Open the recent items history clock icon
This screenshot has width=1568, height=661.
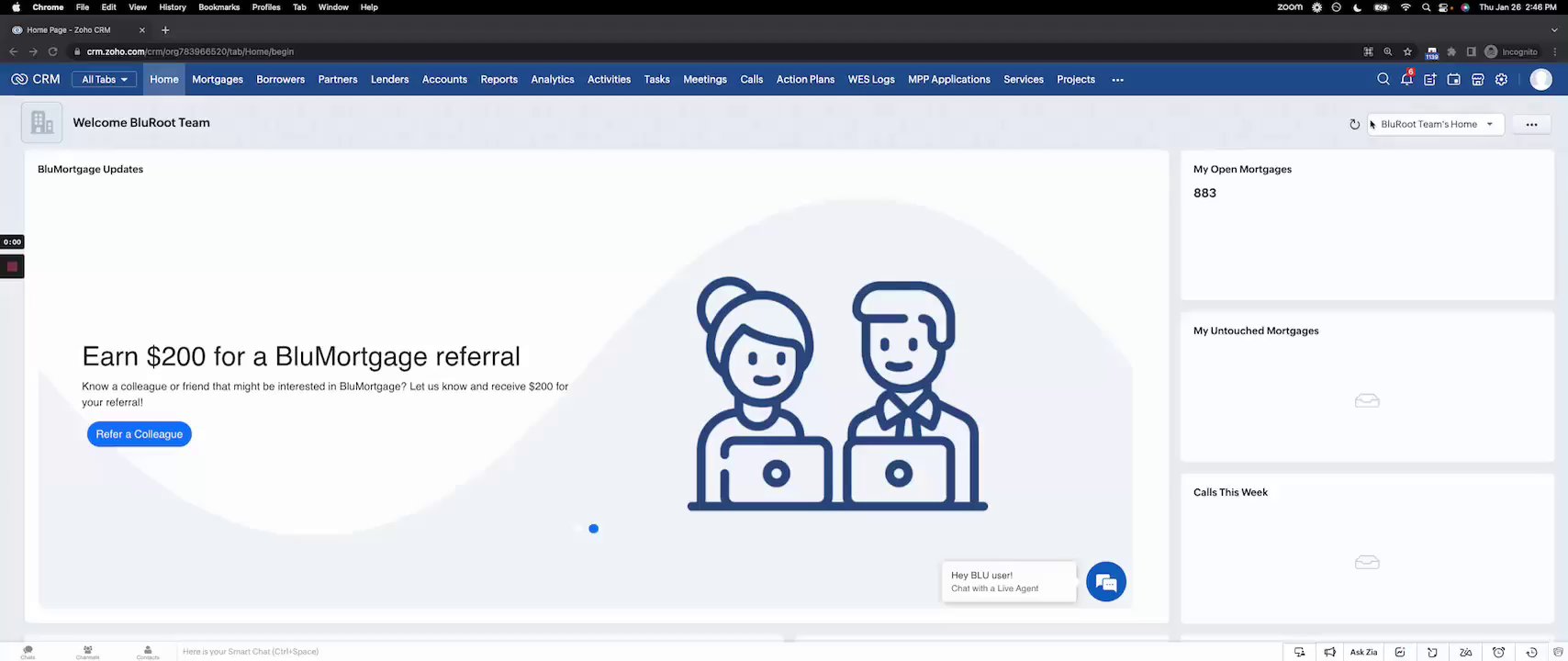[1531, 652]
